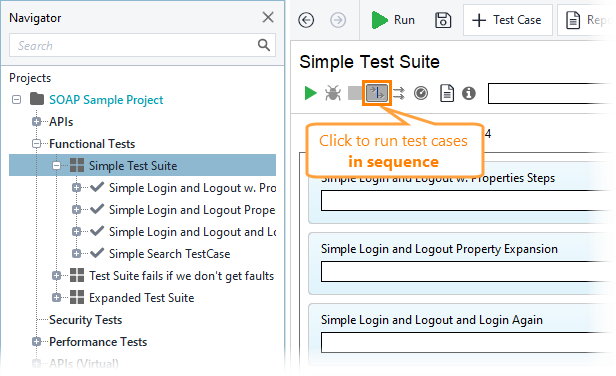Click the Simple Test Suite heading
This screenshot has width=616, height=376.
click(369, 62)
